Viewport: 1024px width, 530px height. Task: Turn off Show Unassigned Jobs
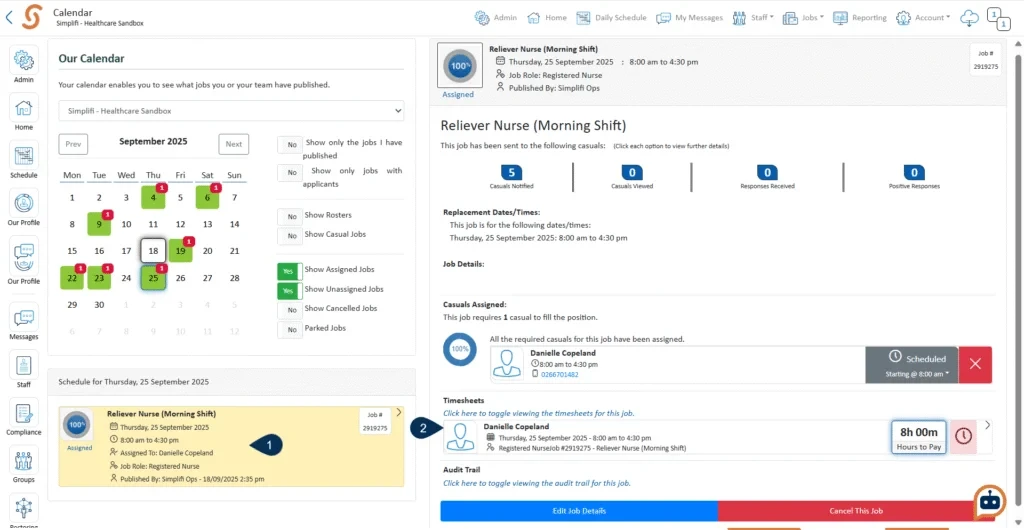(x=290, y=290)
